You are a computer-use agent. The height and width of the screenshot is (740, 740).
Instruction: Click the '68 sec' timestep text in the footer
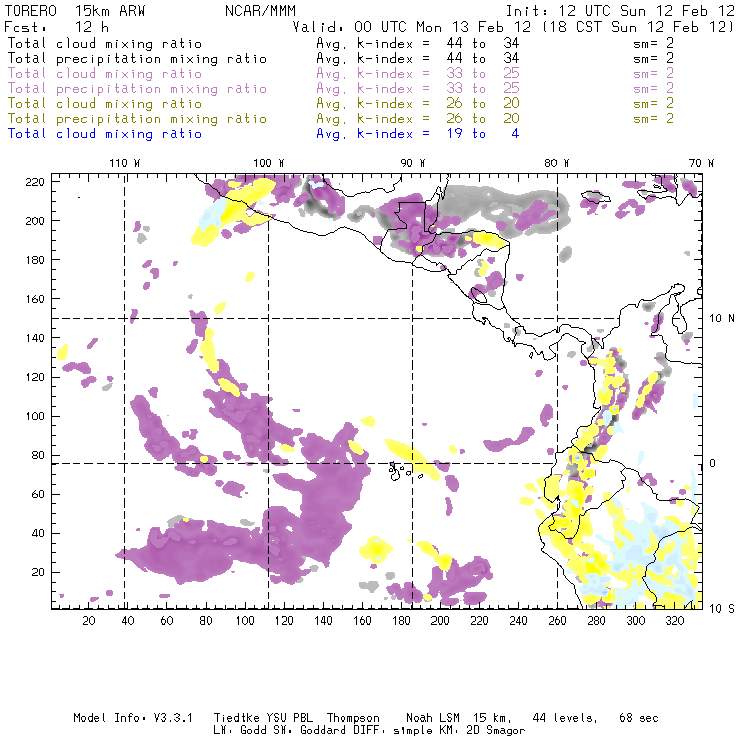pos(639,718)
